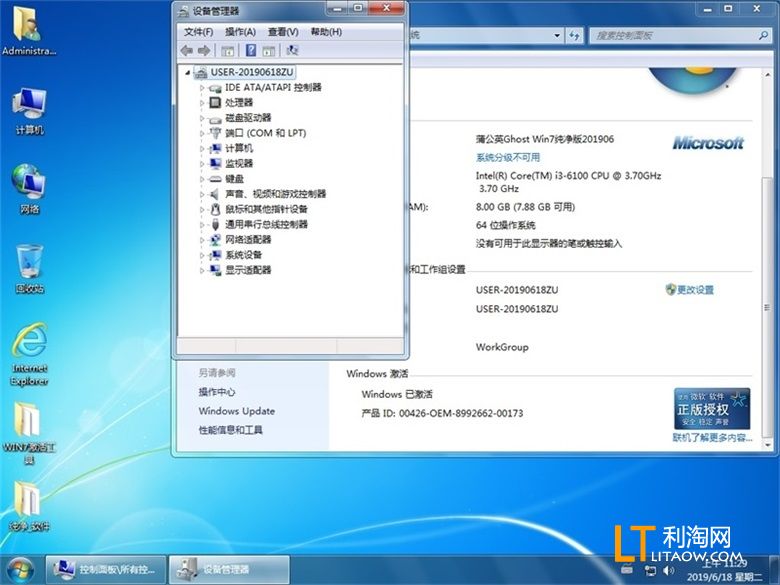Select the 计算机 desktop icon
Viewport: 780px width, 585px height.
pos(29,110)
